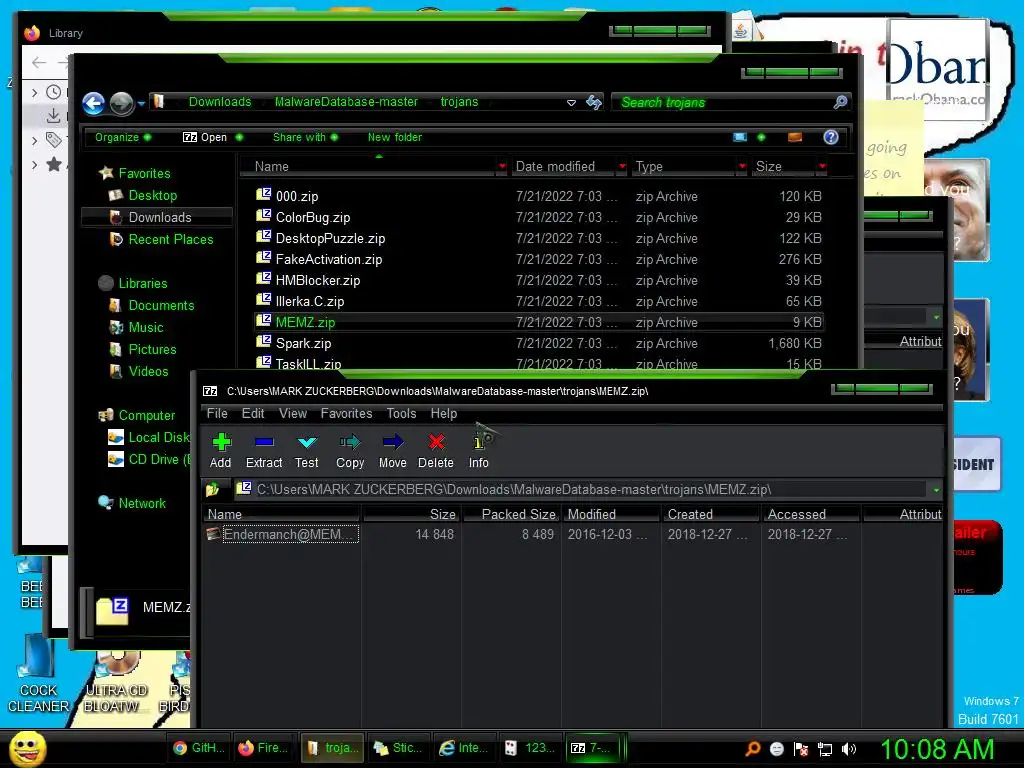Click MalwareDatabase-master in the breadcrumb
This screenshot has height=768, width=1024.
(x=346, y=102)
